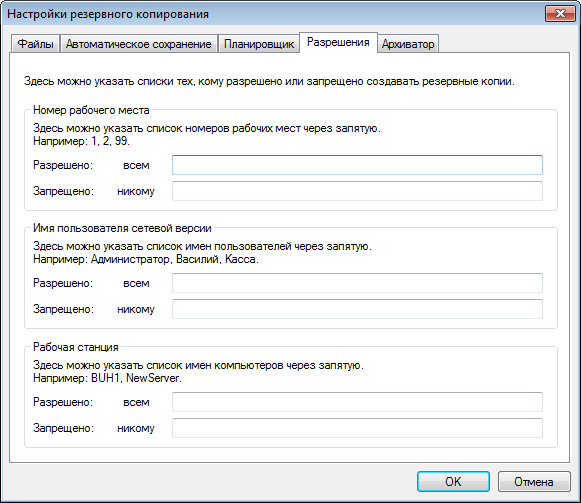Select the Планировщик tab
This screenshot has height=503, width=581.
tap(259, 44)
